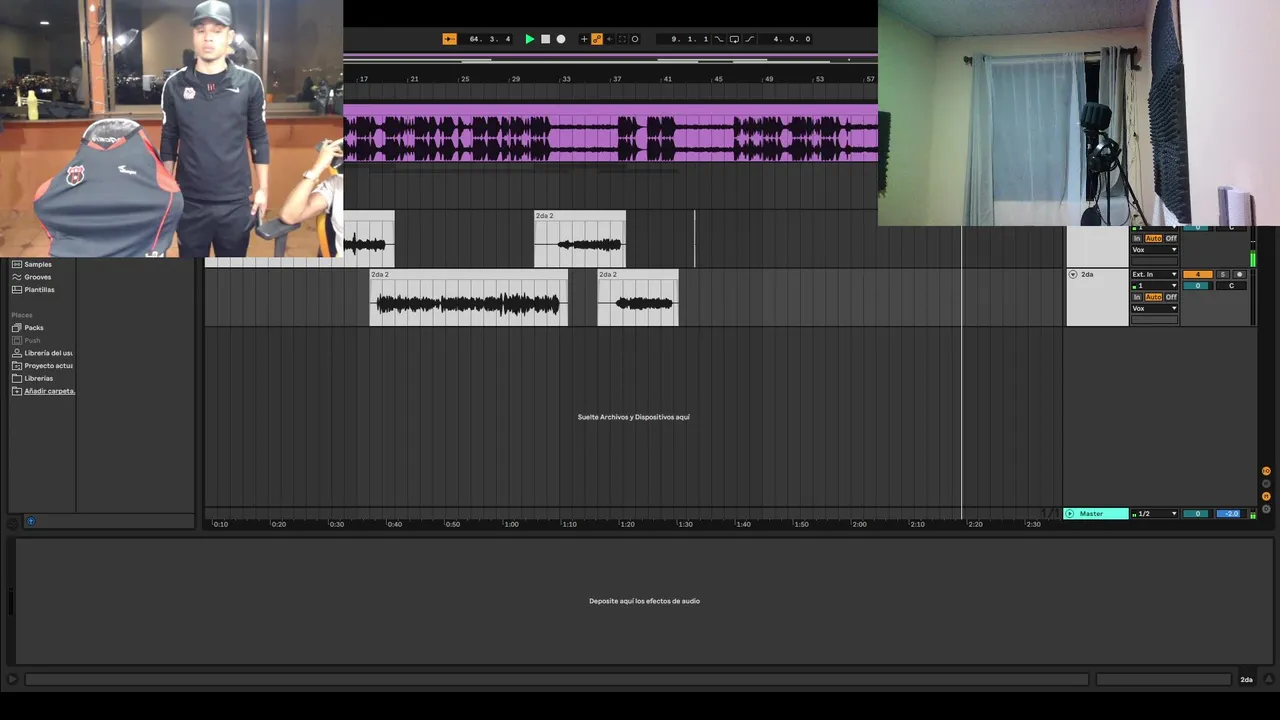Screen dimensions: 1280x720
Task: Open the 2da track Vox output dropdown
Action: (x=1154, y=309)
